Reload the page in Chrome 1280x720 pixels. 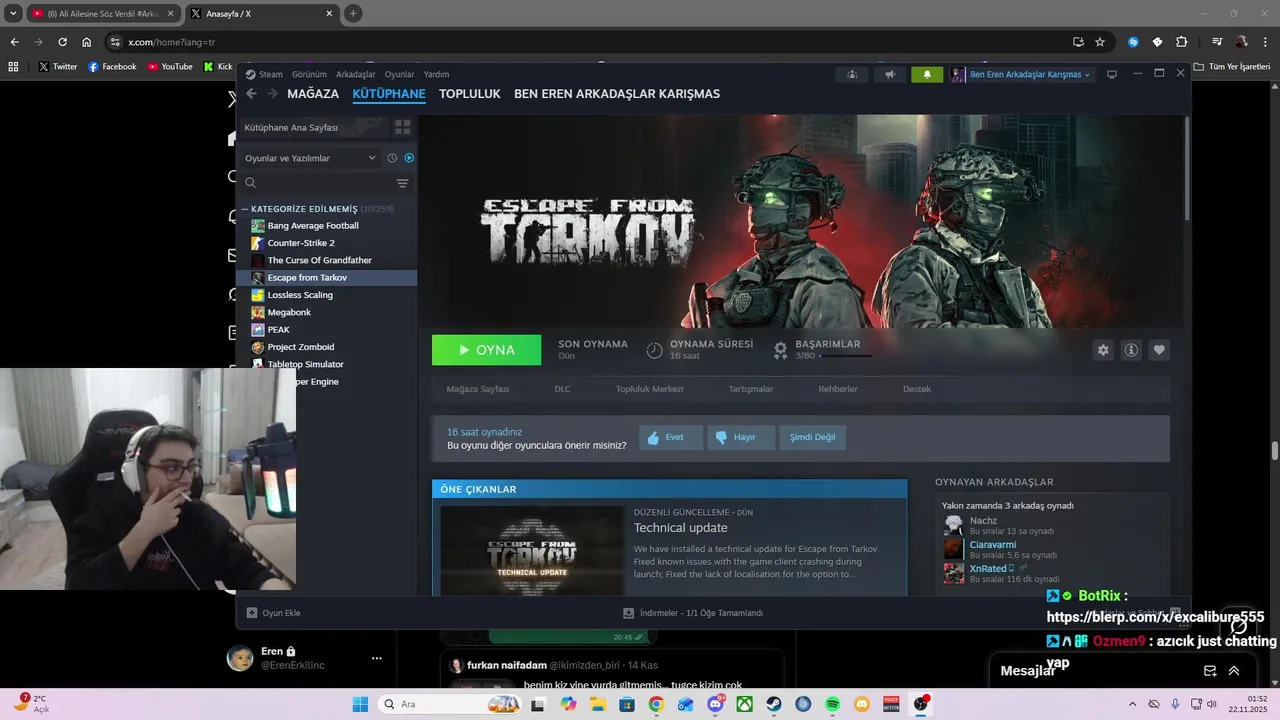(62, 42)
